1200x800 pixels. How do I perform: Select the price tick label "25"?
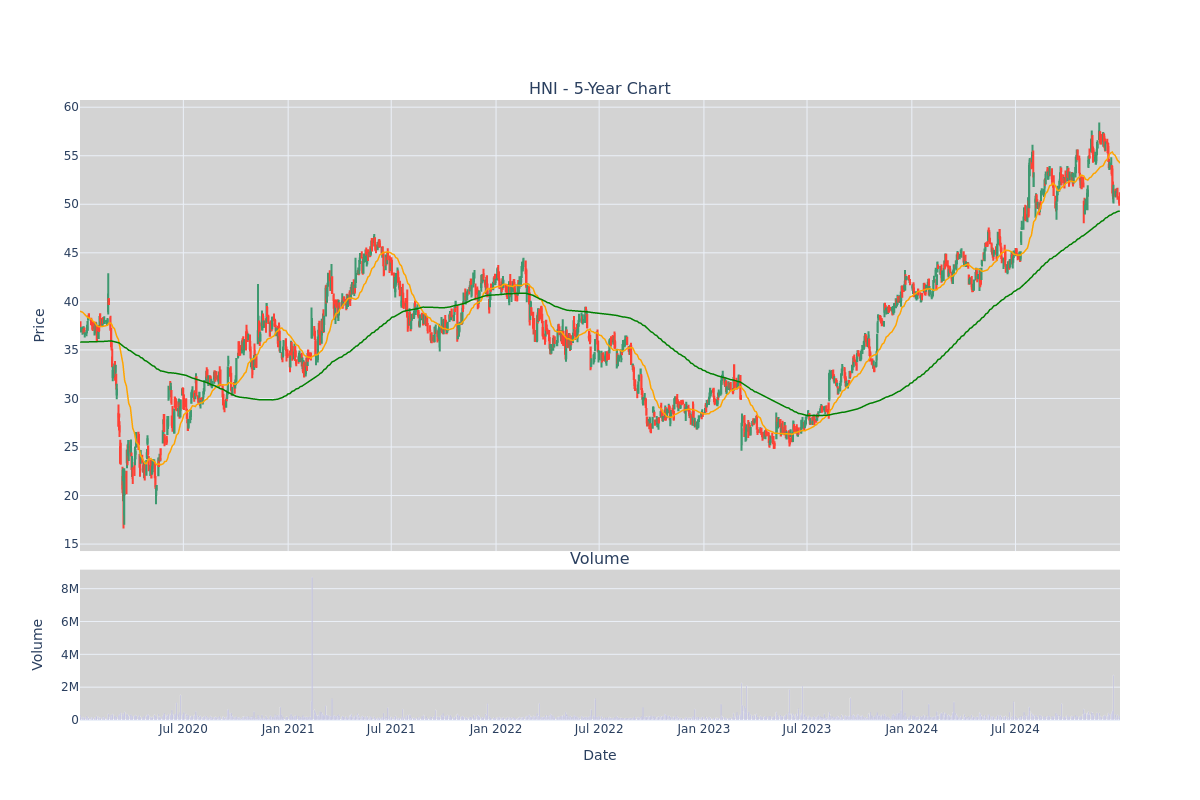click(x=71, y=447)
